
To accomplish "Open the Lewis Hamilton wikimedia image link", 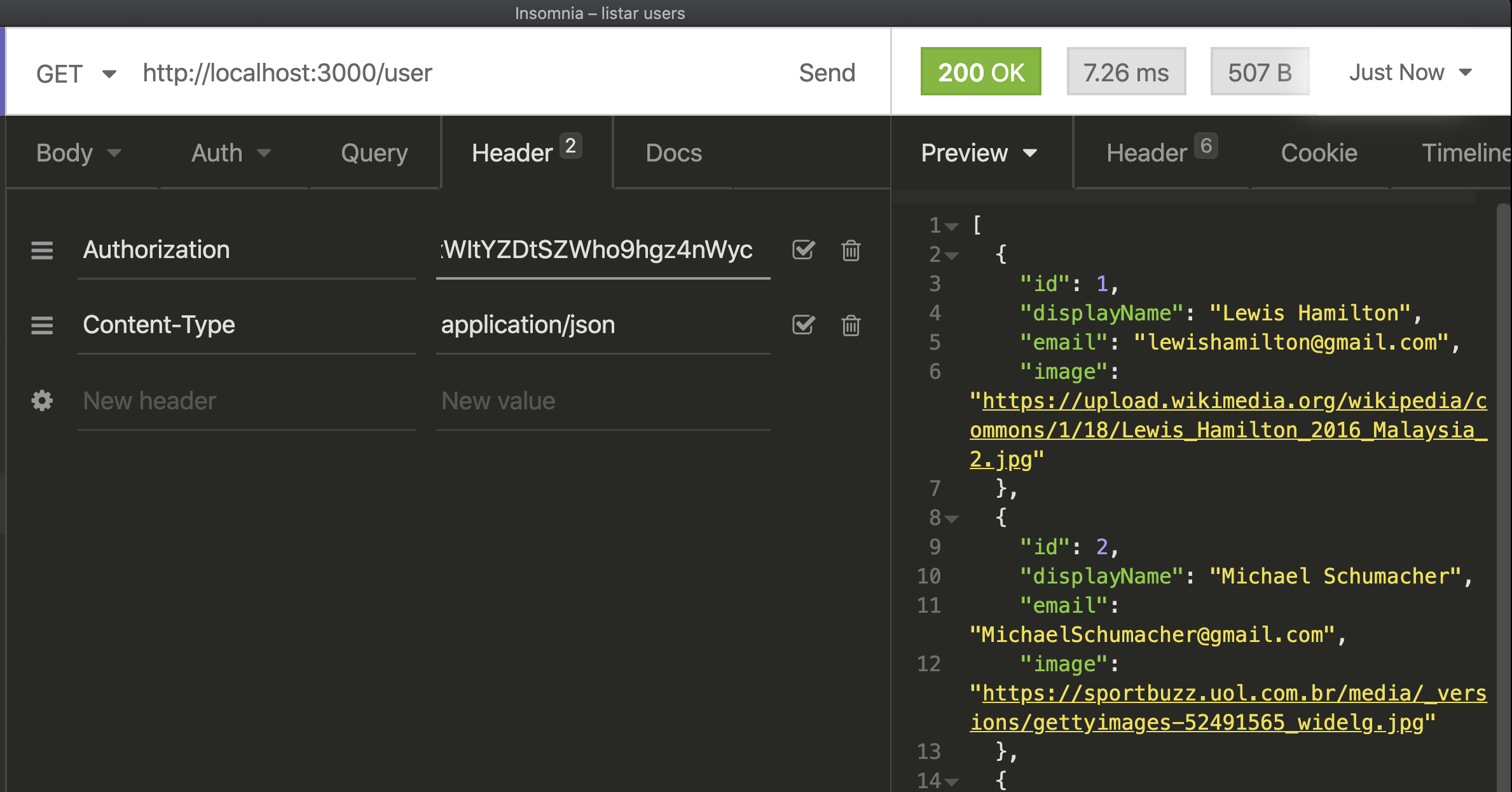I will 1227,430.
